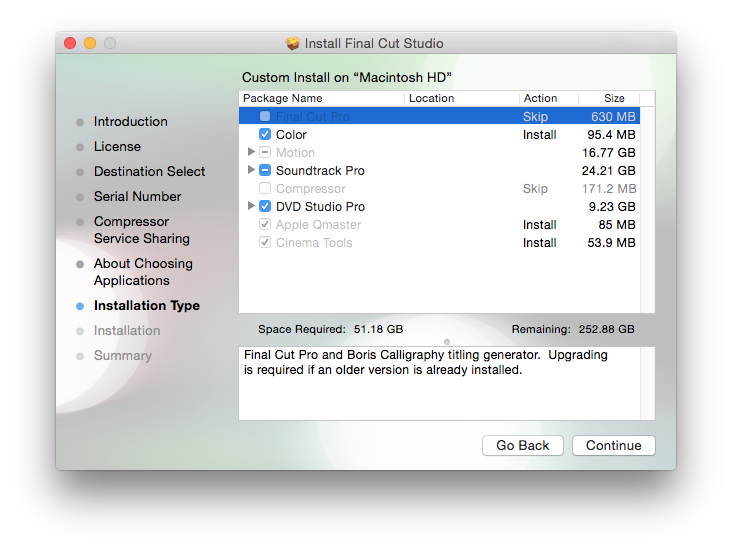Click the 24.21 GB size value
The width and height of the screenshot is (732, 550).
point(608,170)
